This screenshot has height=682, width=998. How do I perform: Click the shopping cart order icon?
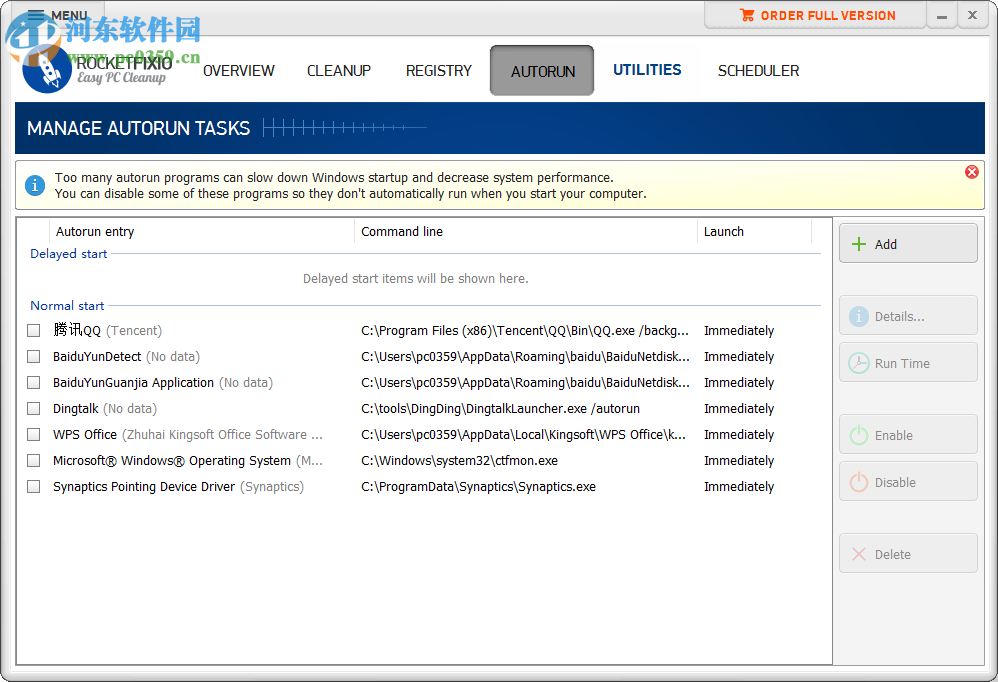[x=747, y=15]
